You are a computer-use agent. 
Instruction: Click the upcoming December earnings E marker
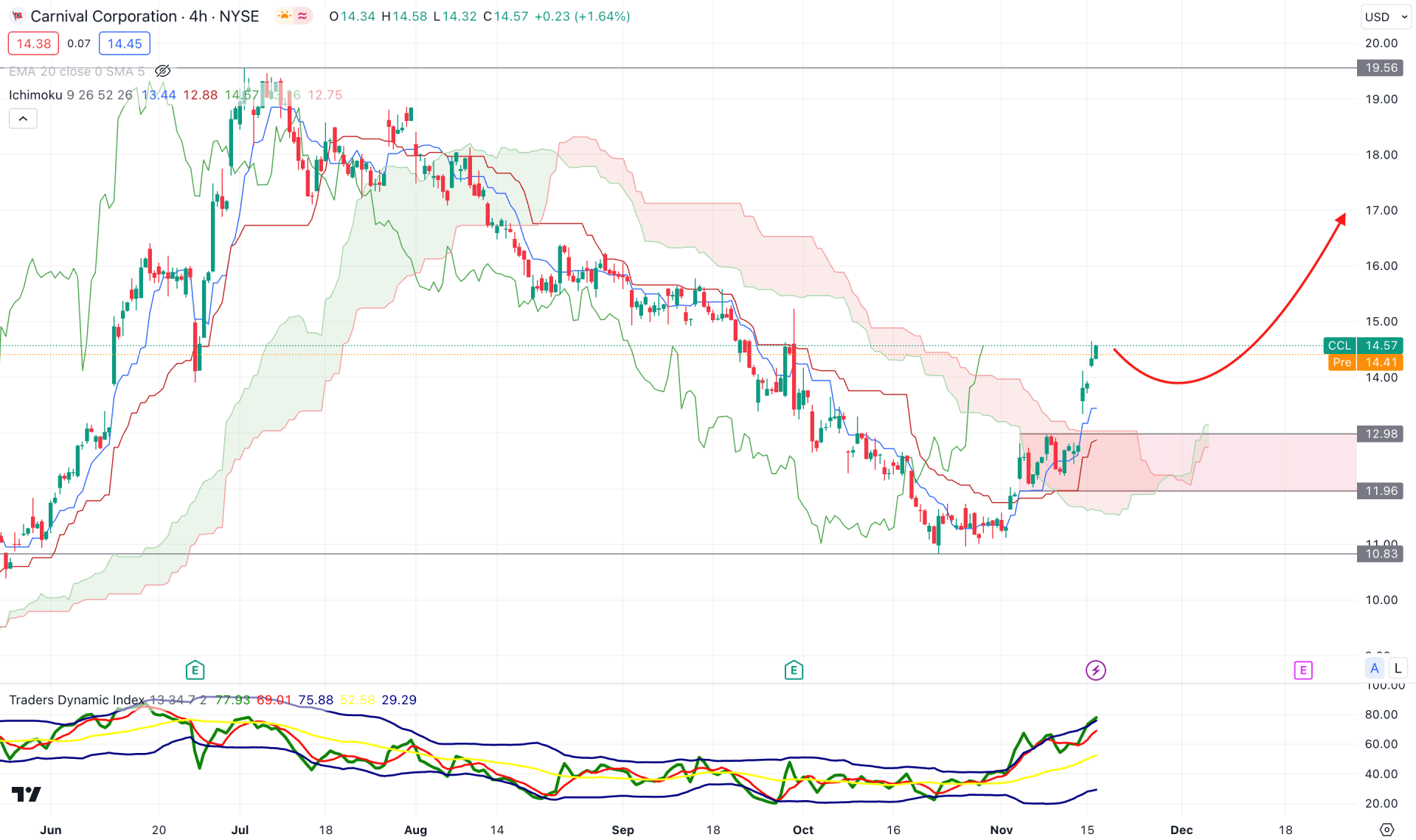[1303, 670]
